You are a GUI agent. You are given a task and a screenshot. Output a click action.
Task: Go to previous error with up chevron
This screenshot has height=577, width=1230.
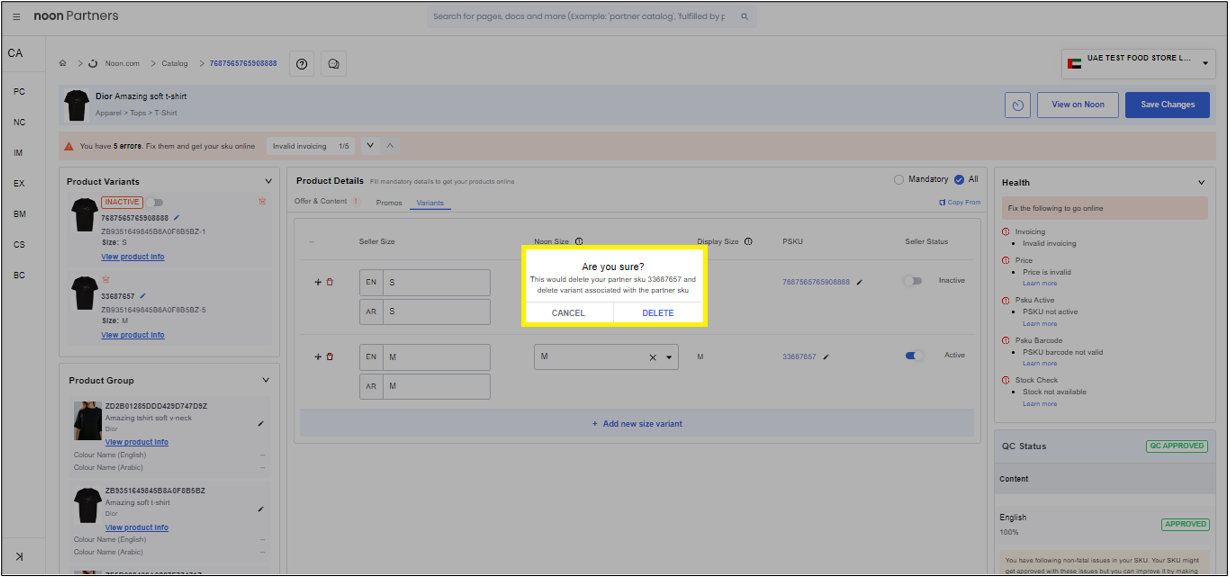pos(390,146)
